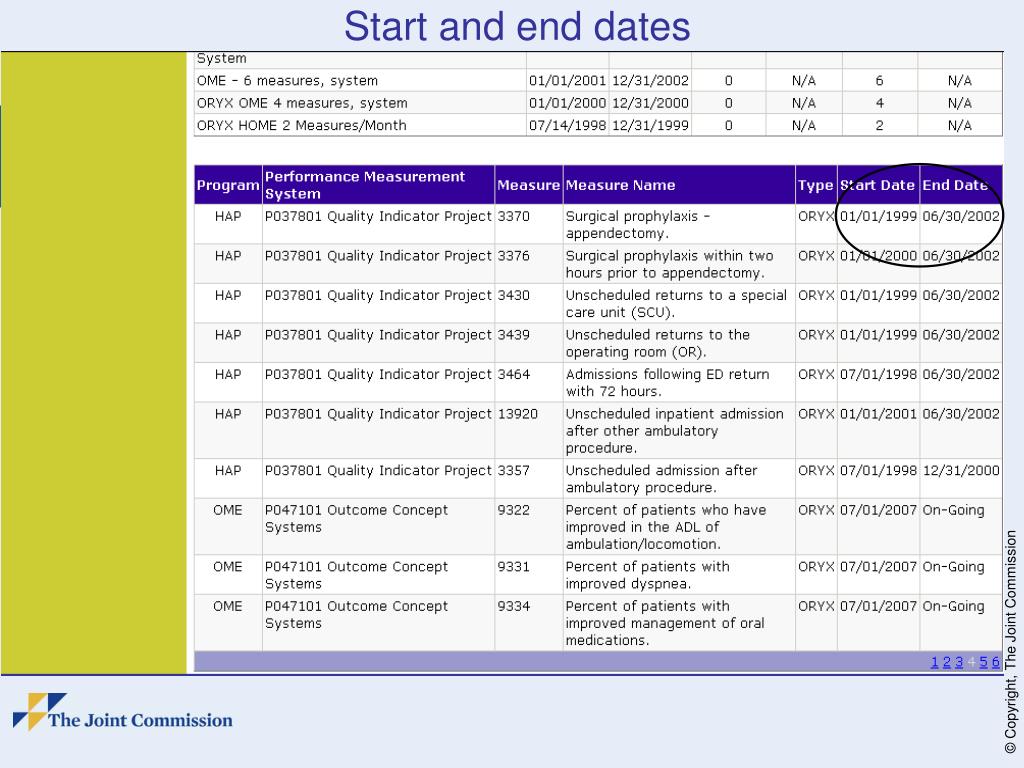
Task: Click start date 07/14/1998 in ORYX HOME row
Action: click(568, 125)
